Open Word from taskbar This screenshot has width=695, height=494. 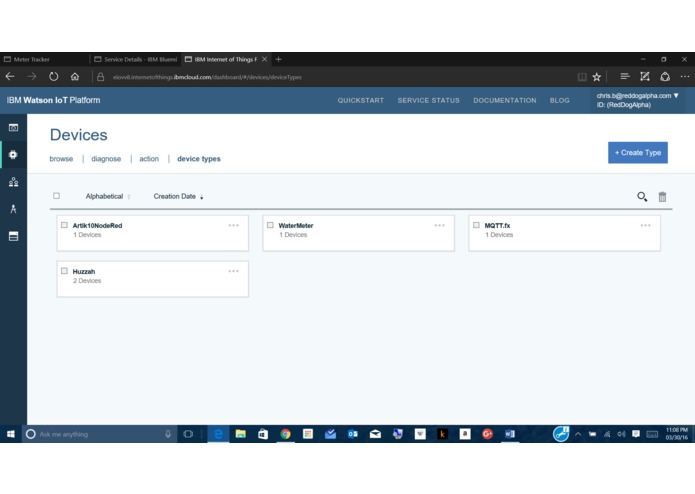pos(510,434)
